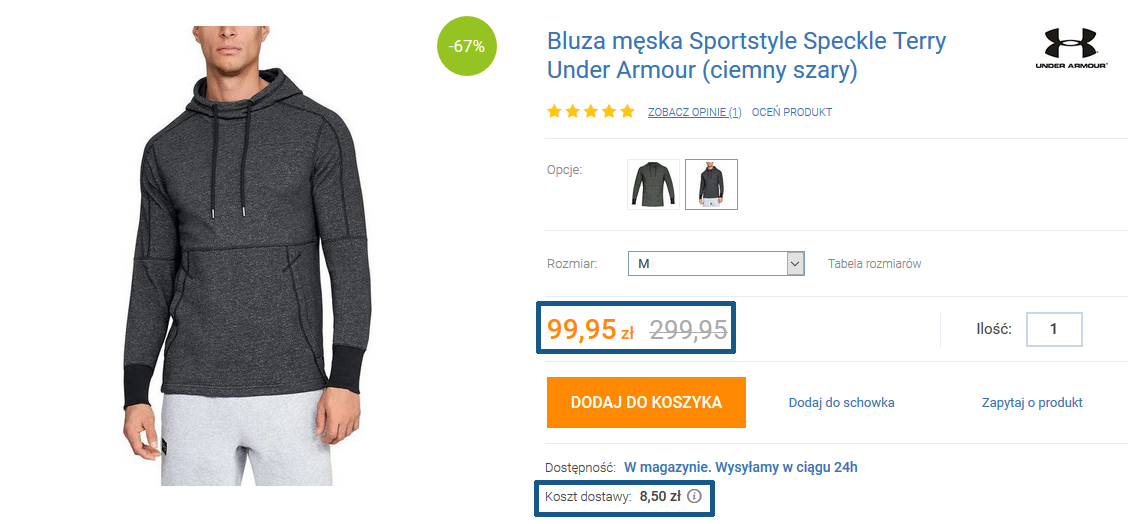This screenshot has height=524, width=1147.
Task: Click the green -67% discount badge
Action: (467, 46)
